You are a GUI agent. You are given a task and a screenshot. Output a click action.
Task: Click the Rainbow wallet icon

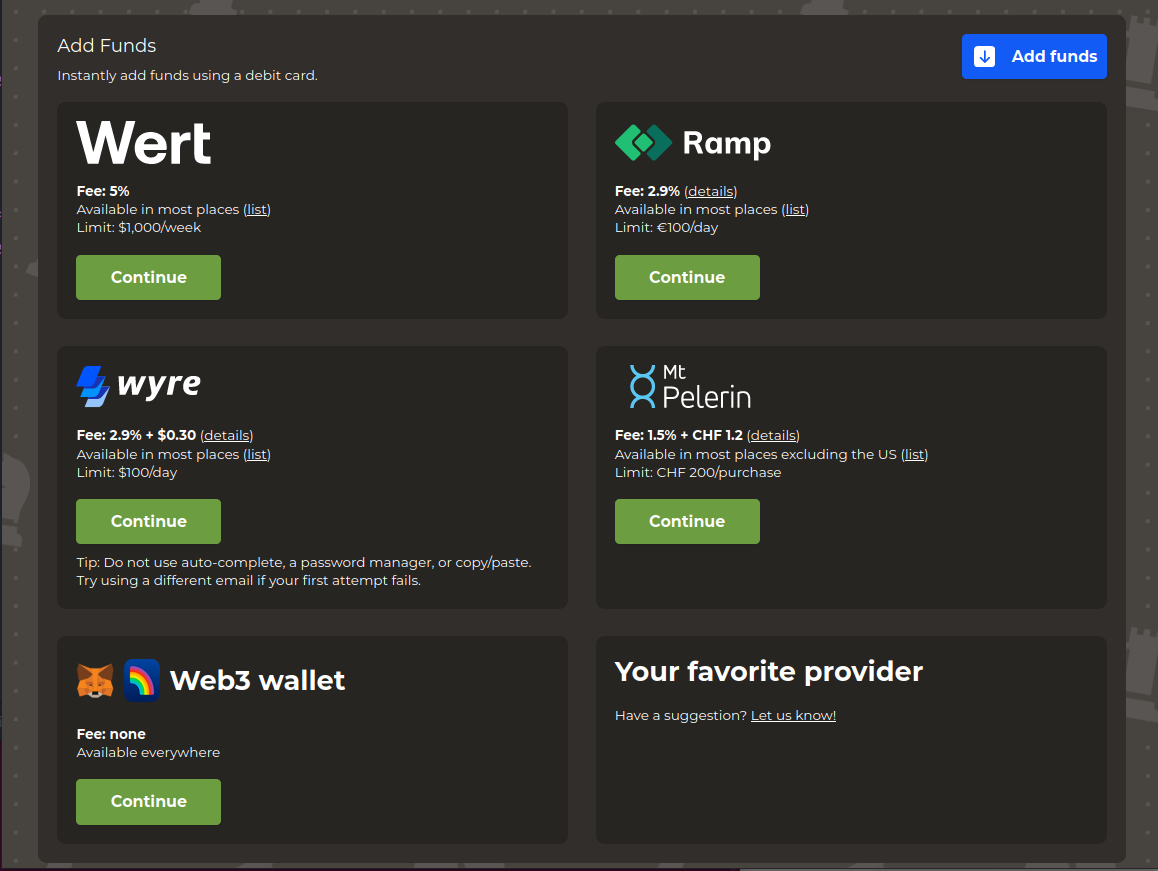(x=142, y=680)
